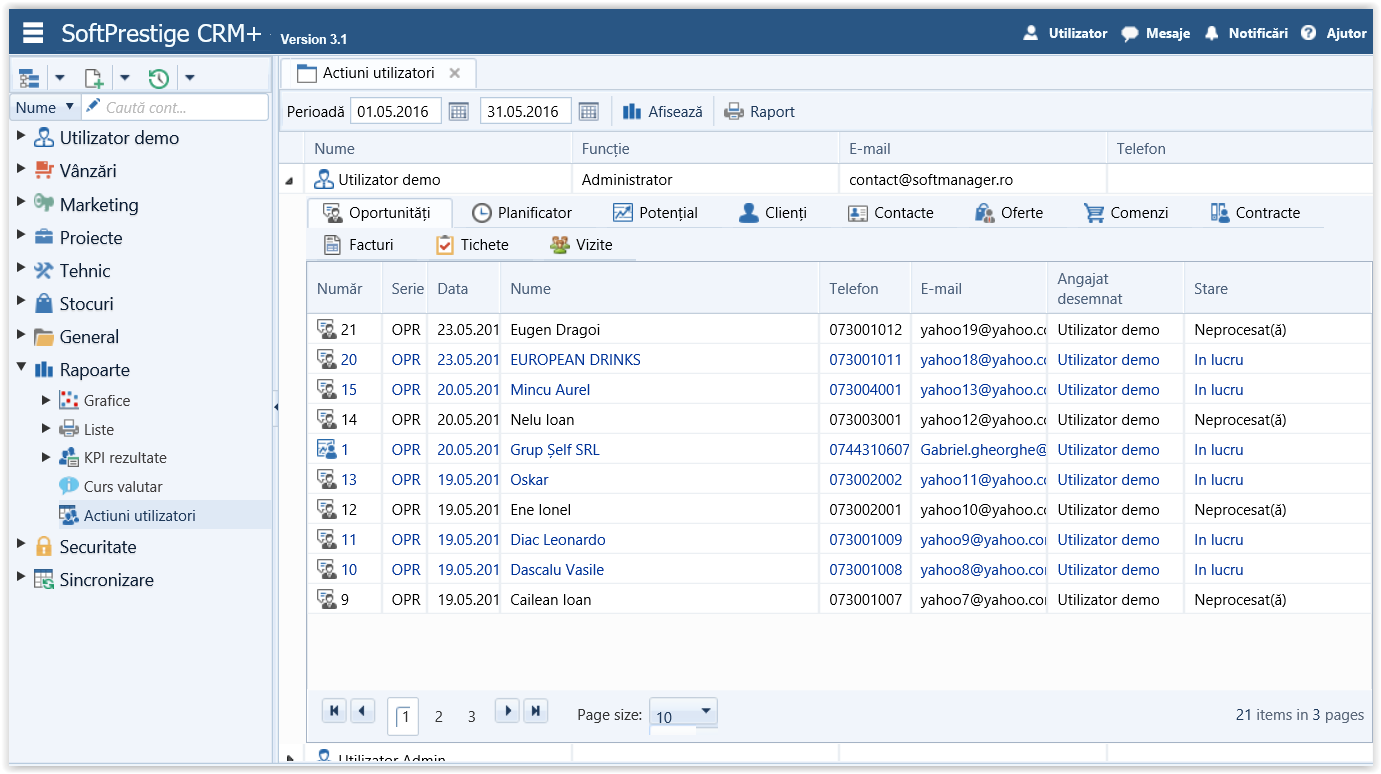Screen dimensions: 1381x774
Task: Collapse sidebar using splitter arrow
Action: pyautogui.click(x=275, y=407)
